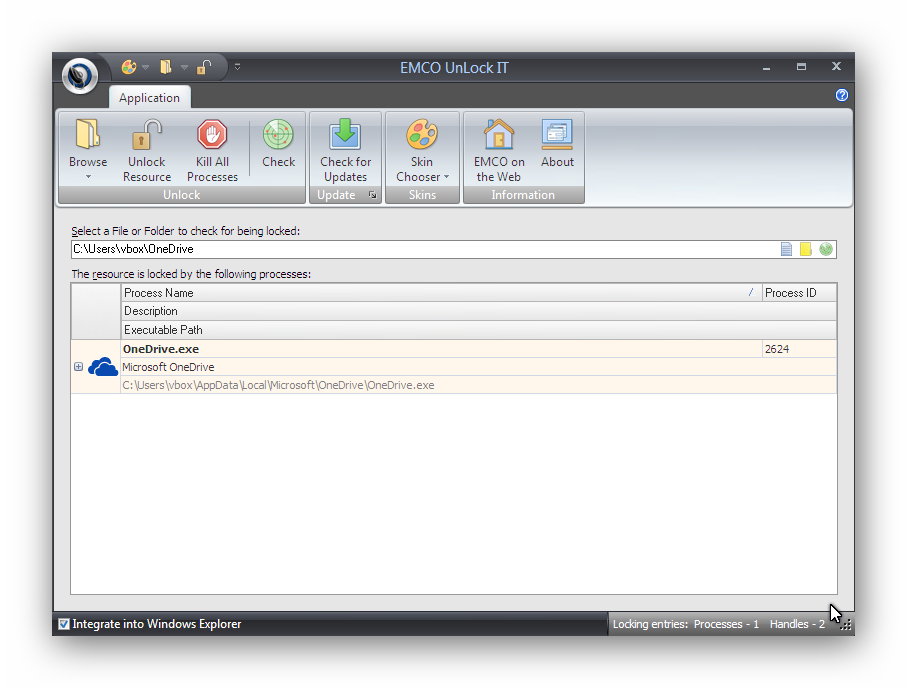Viewport: 907px width, 688px height.
Task: Click browse for file icon in path field
Action: point(786,249)
